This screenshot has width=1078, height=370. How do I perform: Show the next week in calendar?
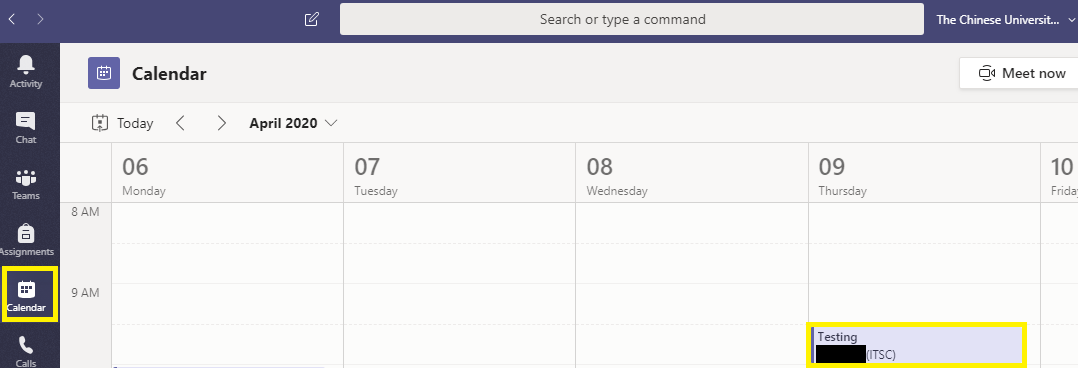tap(221, 123)
